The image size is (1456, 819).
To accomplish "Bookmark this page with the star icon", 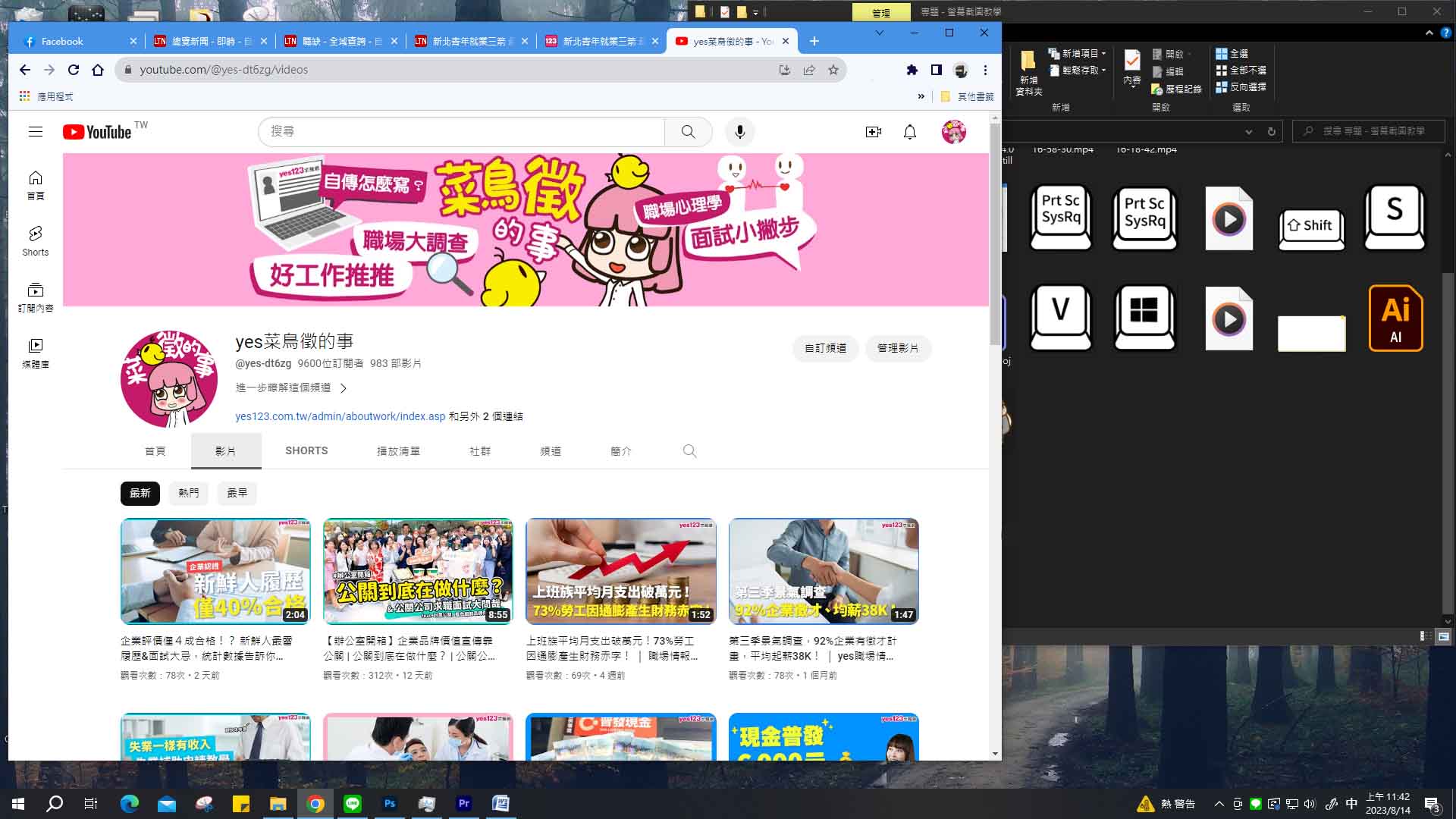I will (833, 70).
